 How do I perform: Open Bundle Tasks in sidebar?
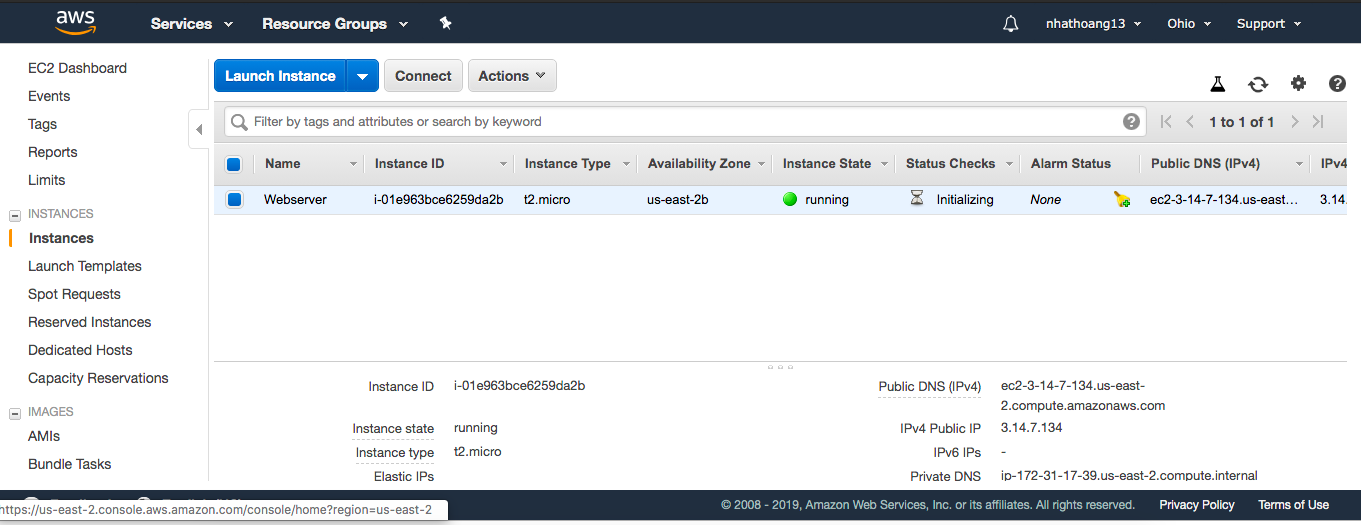[69, 464]
